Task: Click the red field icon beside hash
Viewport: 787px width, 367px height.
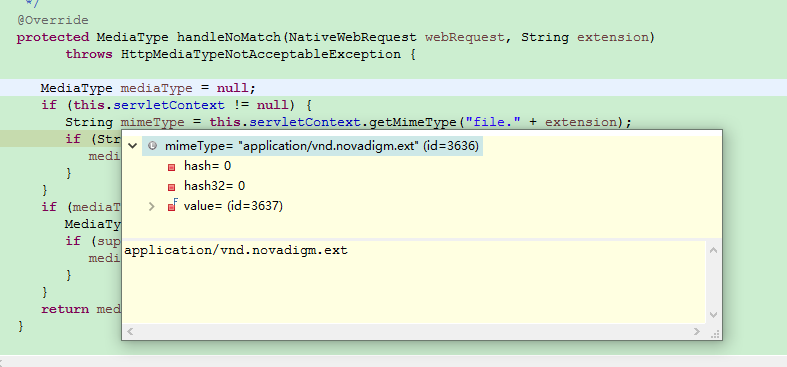Action: click(x=172, y=167)
